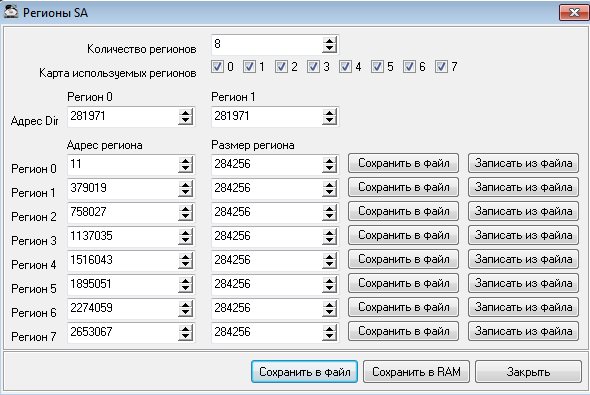Click Записать из файла for Регион 7
Screen dimensions: 590x395
click(523, 331)
